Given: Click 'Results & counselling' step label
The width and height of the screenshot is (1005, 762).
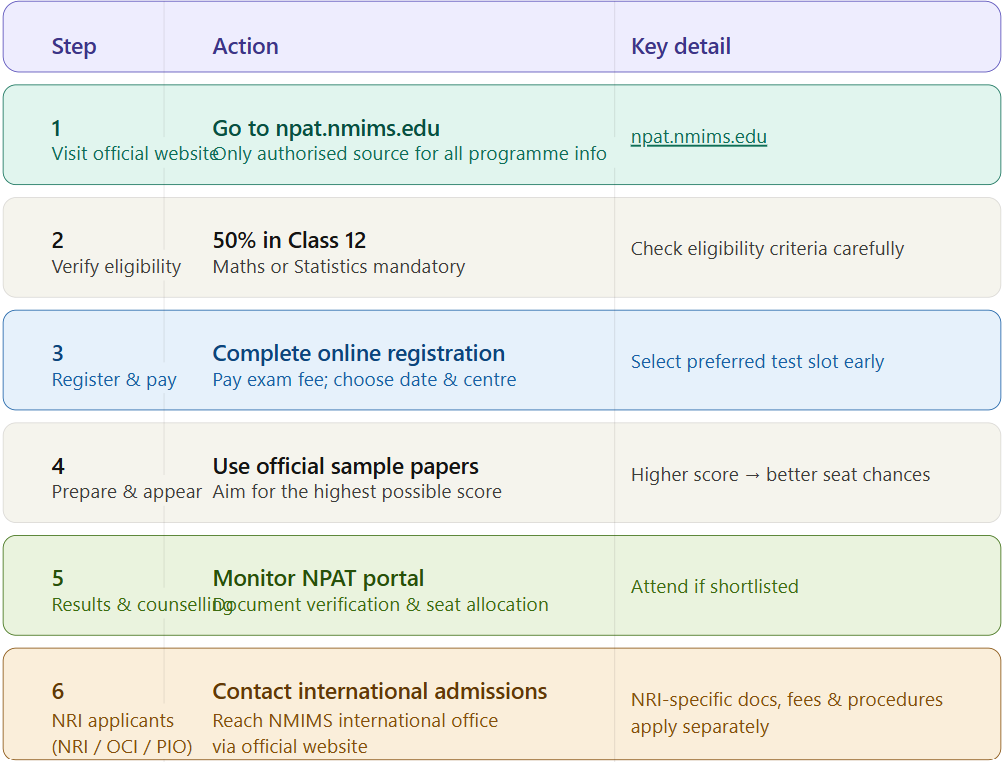Looking at the screenshot, I should tap(142, 604).
